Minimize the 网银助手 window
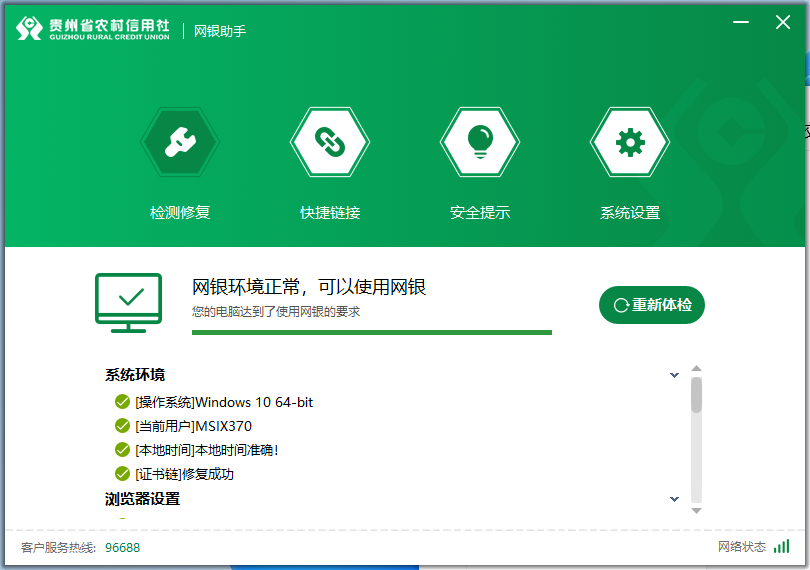 click(x=739, y=23)
